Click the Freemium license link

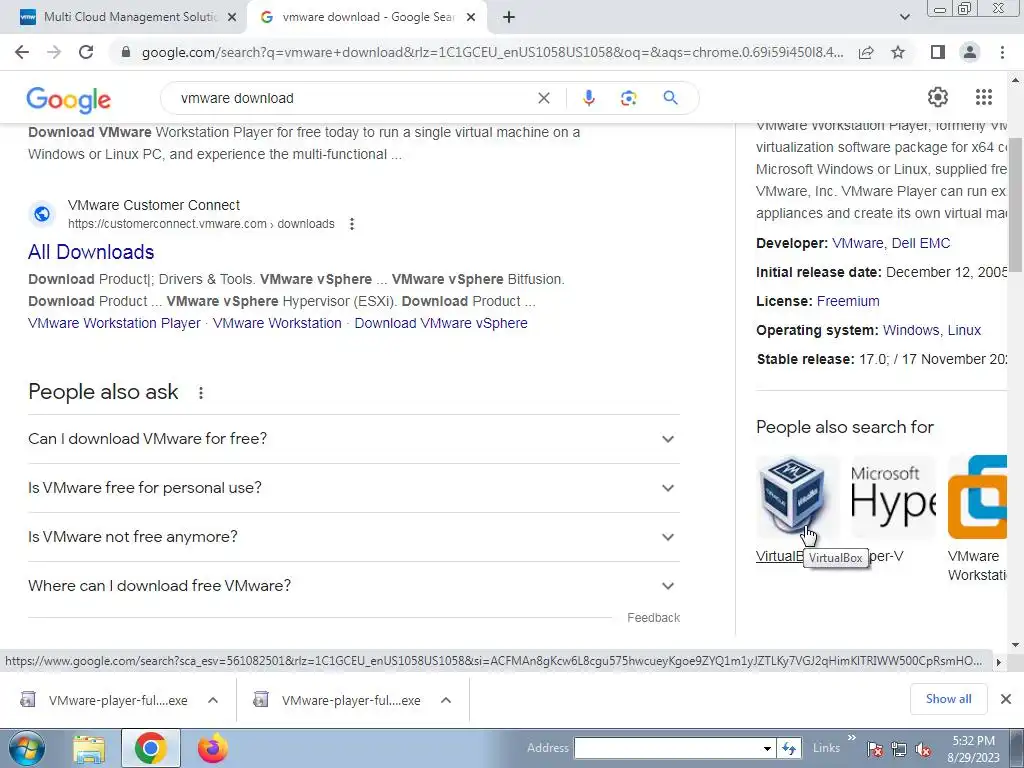(x=848, y=301)
